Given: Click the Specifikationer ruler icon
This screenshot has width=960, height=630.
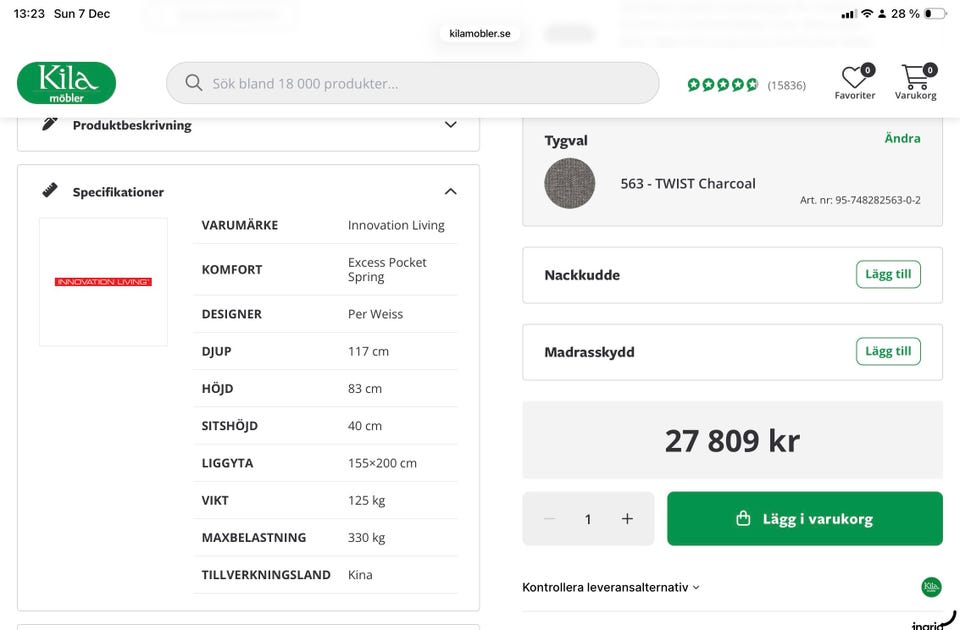Looking at the screenshot, I should (x=50, y=191).
